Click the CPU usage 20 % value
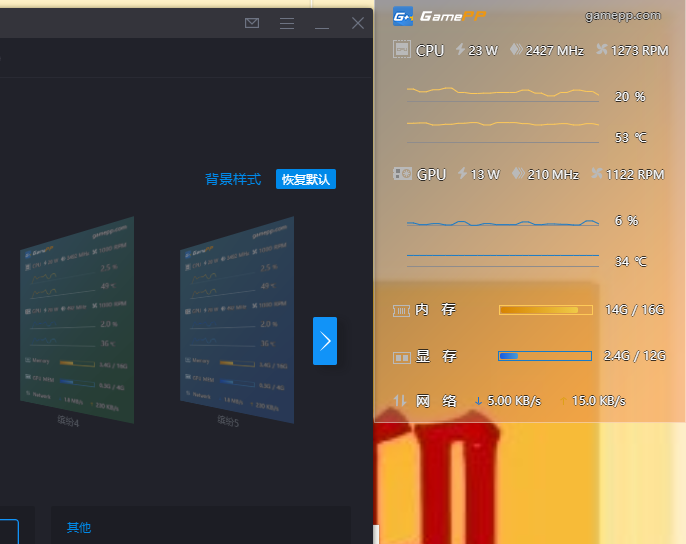This screenshot has width=686, height=544. pos(630,96)
